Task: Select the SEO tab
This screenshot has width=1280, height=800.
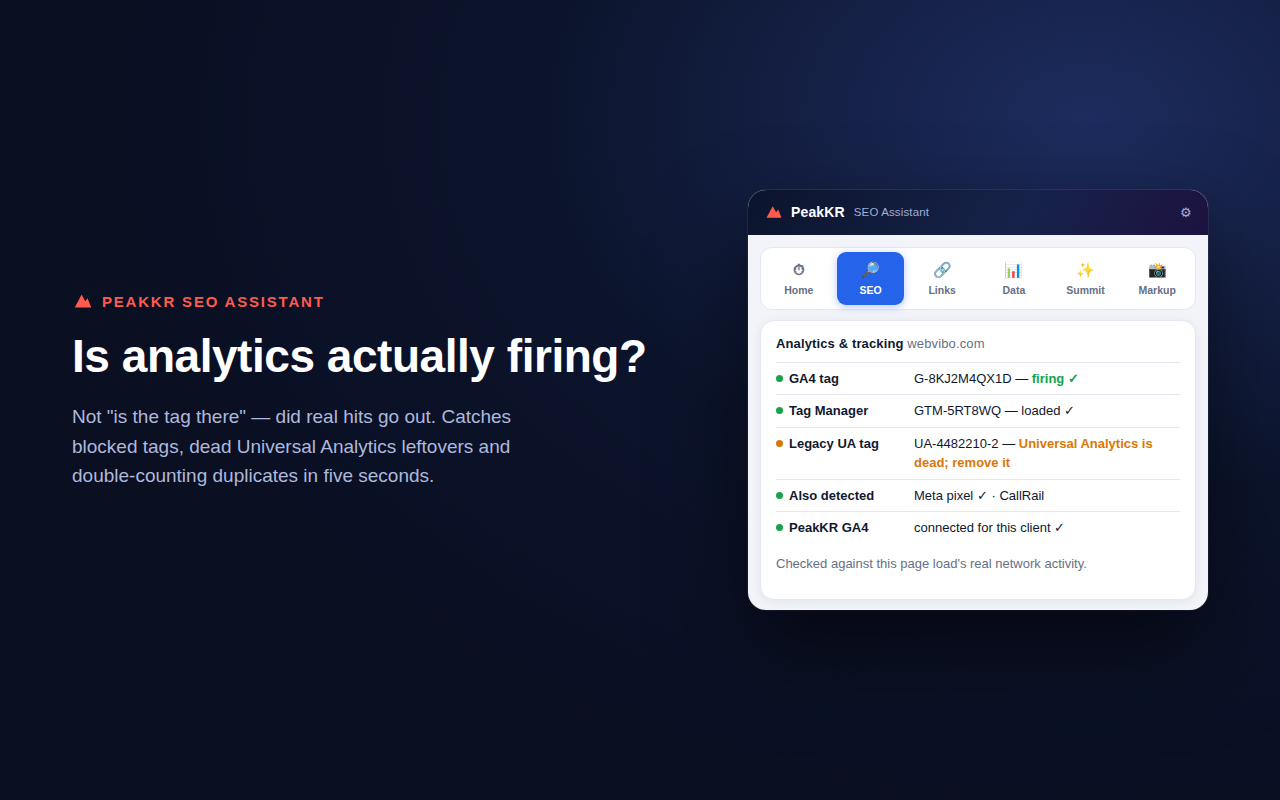Action: [x=870, y=278]
